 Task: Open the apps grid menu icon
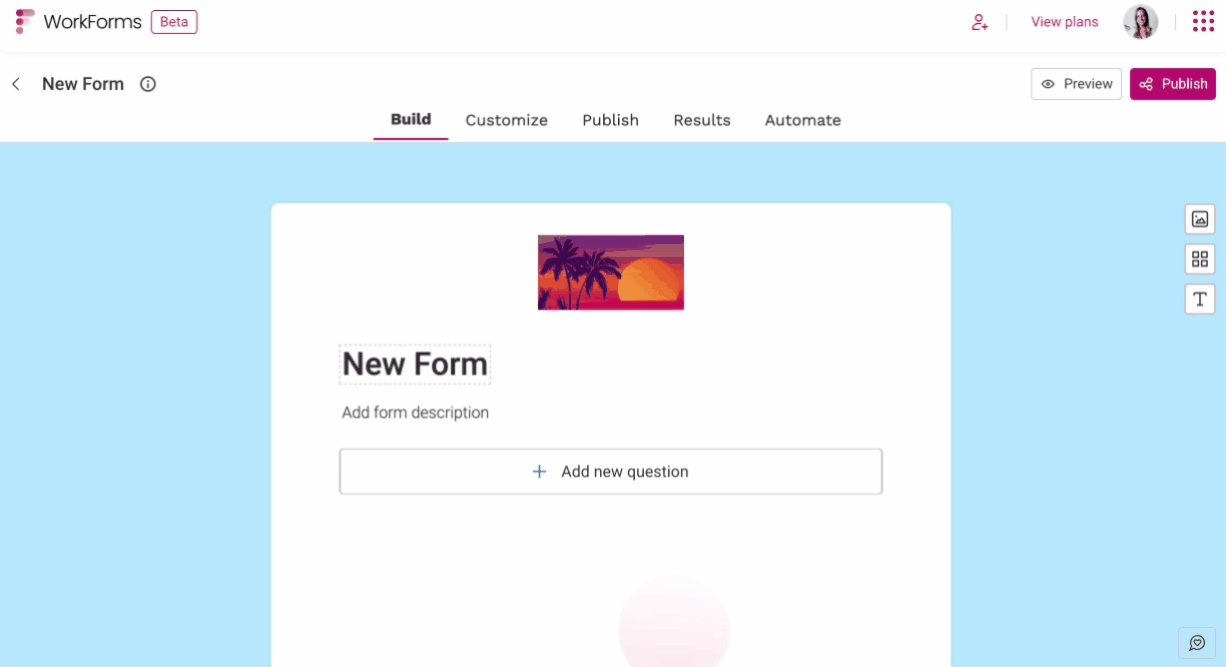[x=1203, y=22]
